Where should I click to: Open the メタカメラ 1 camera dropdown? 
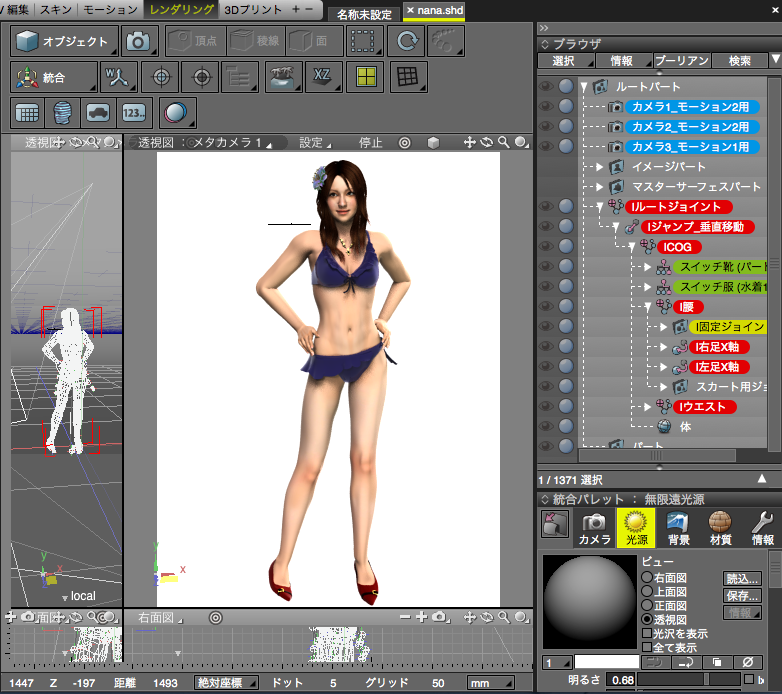(230, 143)
